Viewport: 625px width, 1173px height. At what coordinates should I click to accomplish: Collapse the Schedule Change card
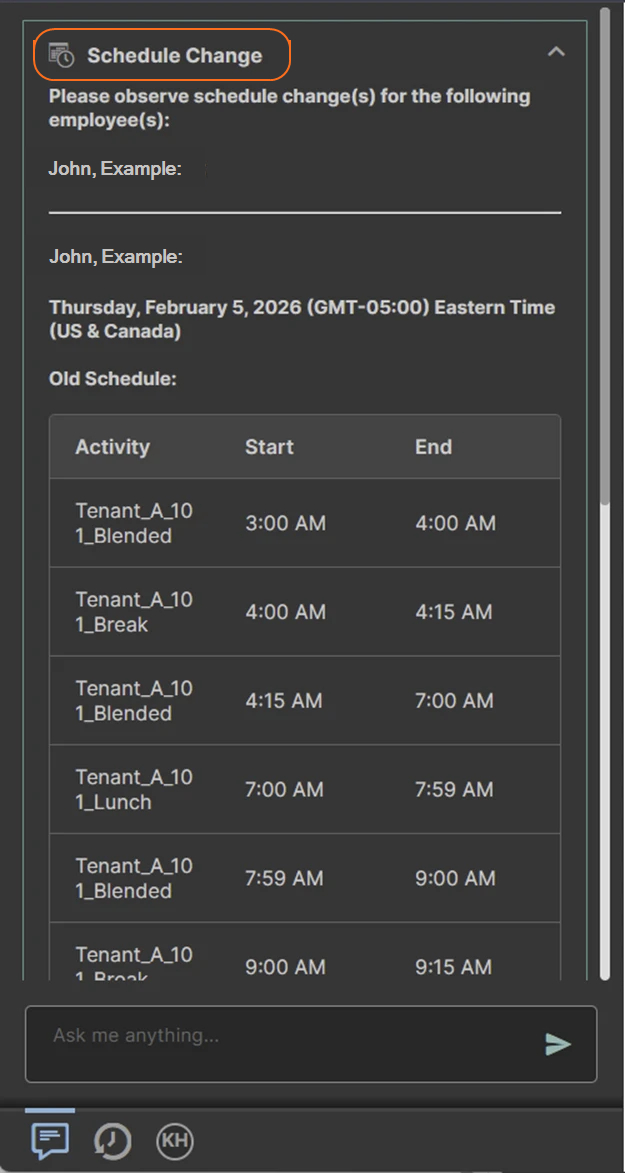click(x=556, y=52)
